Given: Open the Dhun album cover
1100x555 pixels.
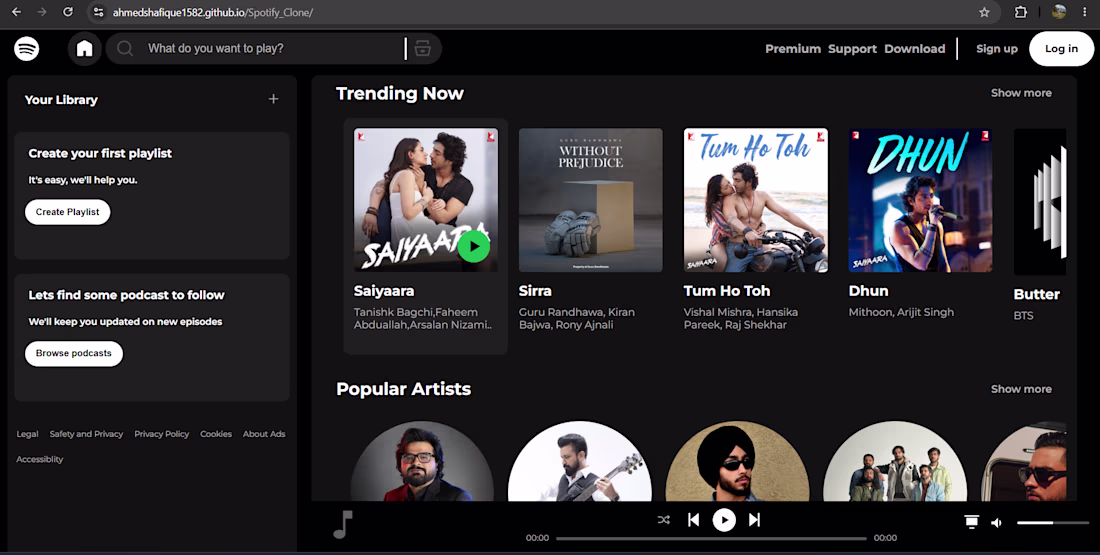Looking at the screenshot, I should (920, 200).
